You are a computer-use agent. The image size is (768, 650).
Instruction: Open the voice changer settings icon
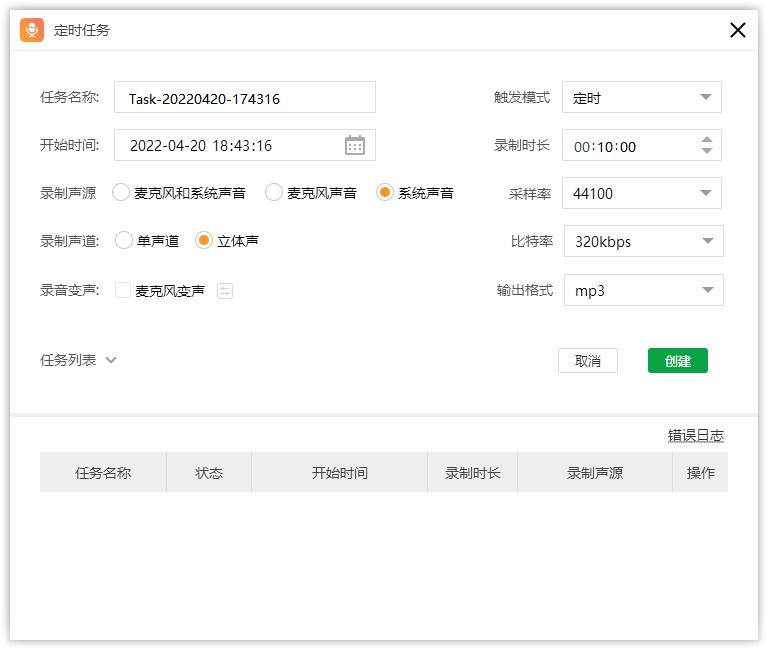pyautogui.click(x=225, y=291)
